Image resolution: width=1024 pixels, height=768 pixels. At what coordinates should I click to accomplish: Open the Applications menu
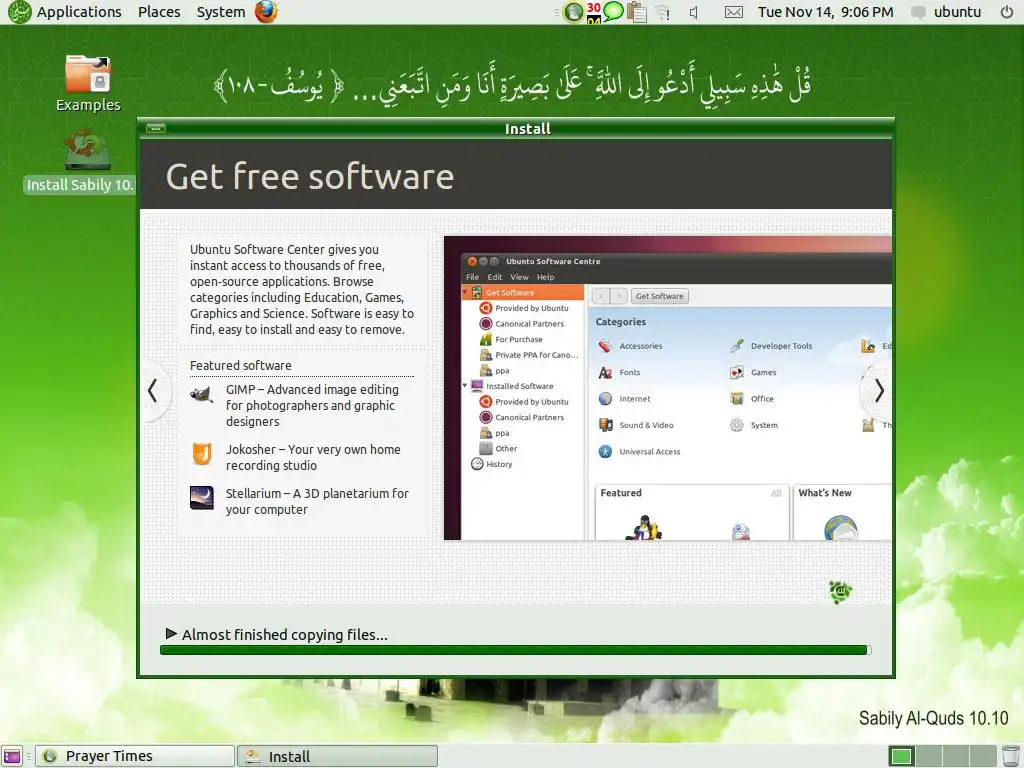pos(78,12)
